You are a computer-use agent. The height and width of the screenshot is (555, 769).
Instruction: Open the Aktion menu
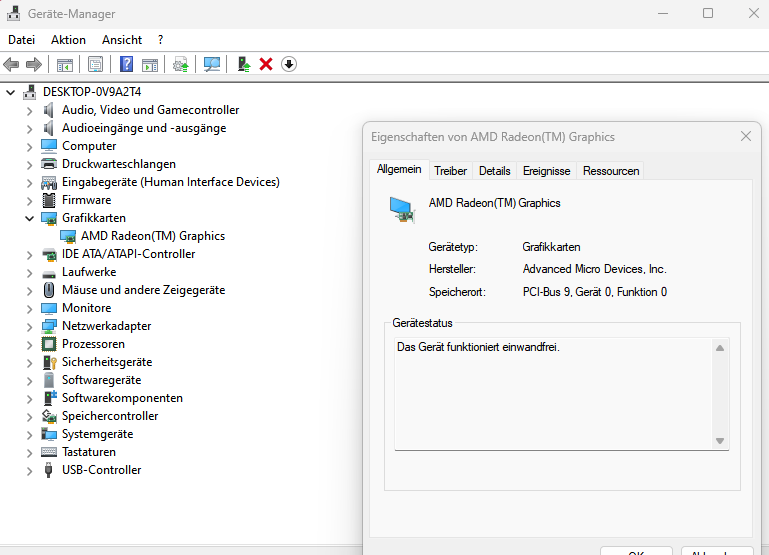[68, 40]
